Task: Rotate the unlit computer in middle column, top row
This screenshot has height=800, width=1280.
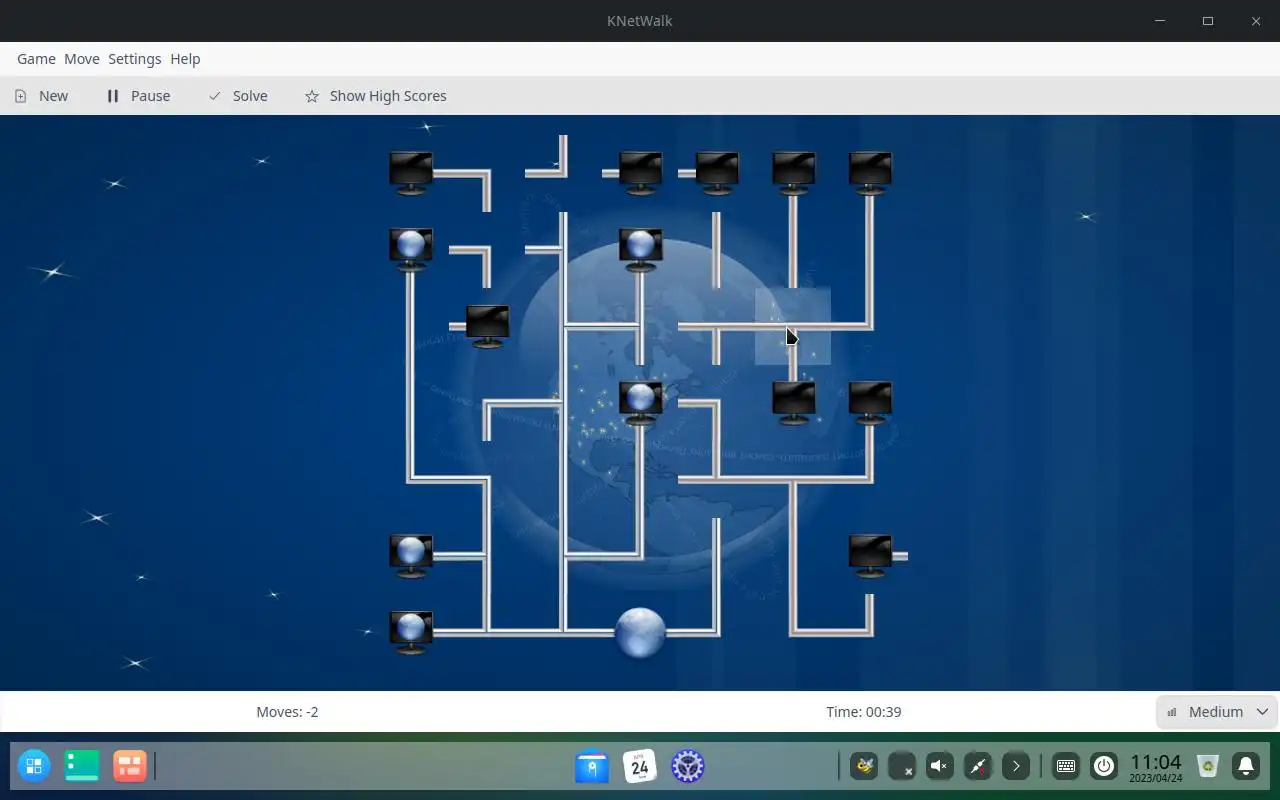Action: [640, 173]
